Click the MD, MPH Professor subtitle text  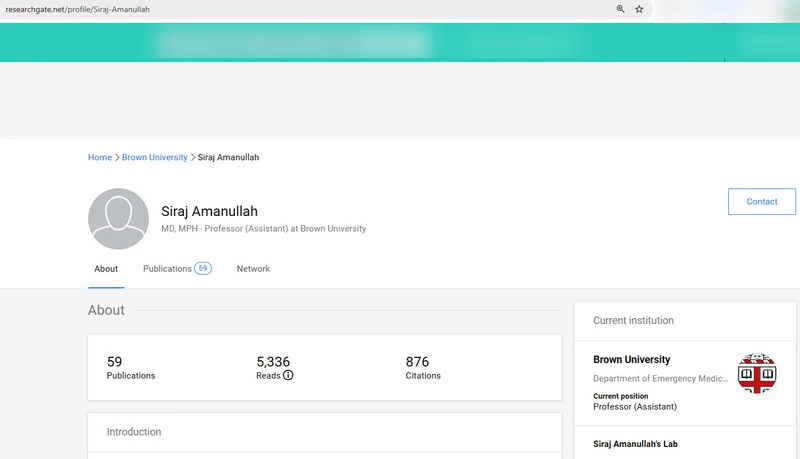264,229
